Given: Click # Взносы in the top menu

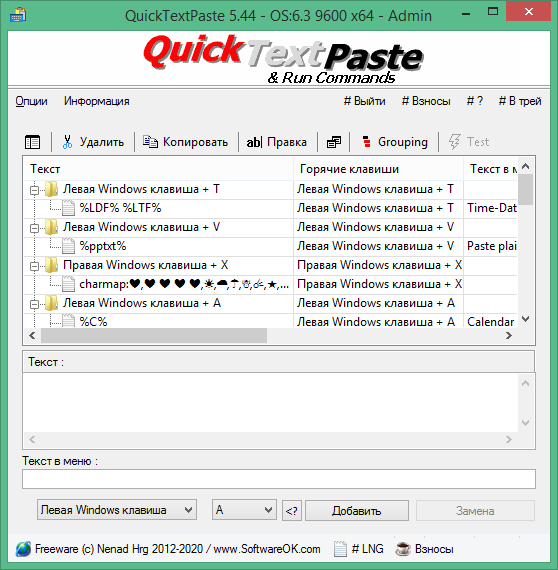Looking at the screenshot, I should (426, 101).
